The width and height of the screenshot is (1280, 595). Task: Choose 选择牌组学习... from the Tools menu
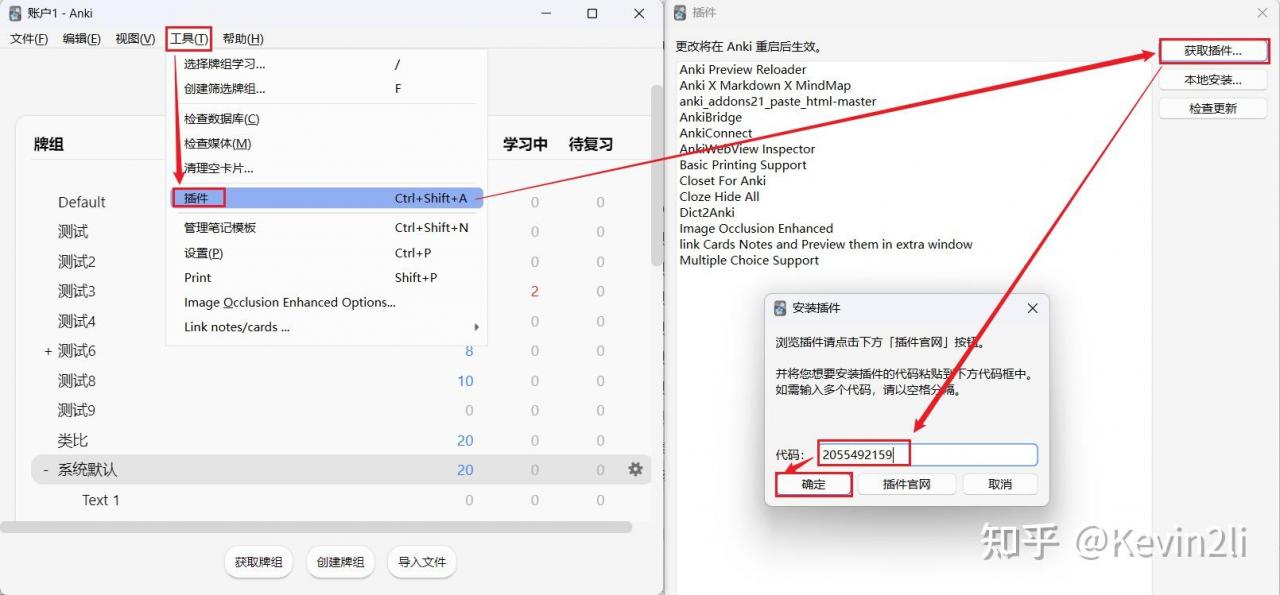point(326,64)
